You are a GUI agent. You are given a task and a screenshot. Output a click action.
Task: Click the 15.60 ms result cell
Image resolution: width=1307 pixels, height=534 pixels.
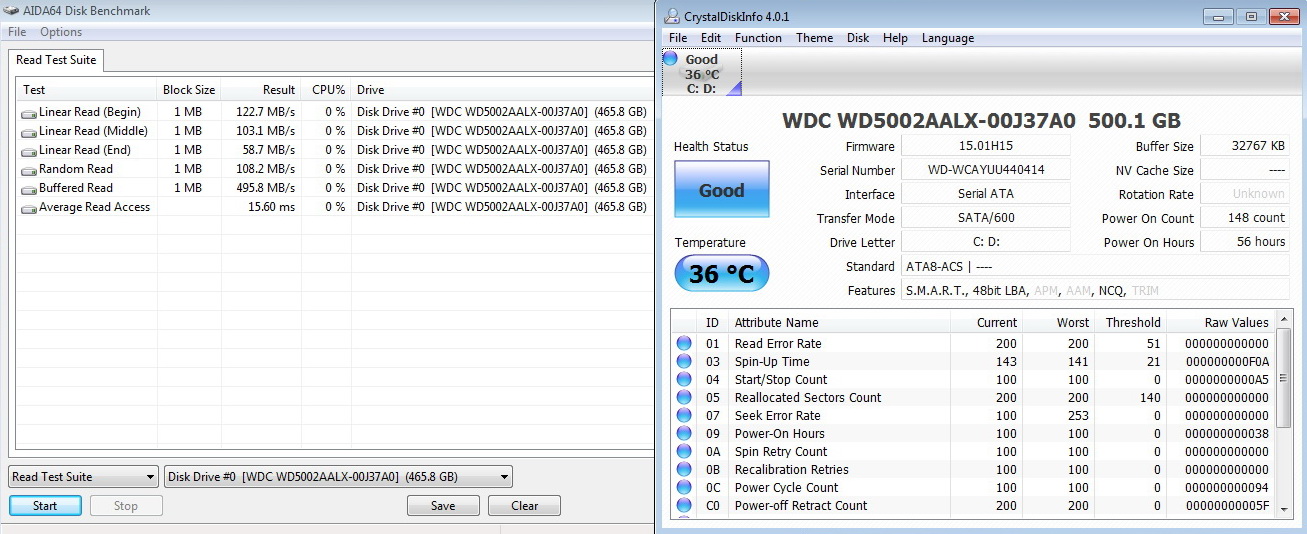coord(271,207)
